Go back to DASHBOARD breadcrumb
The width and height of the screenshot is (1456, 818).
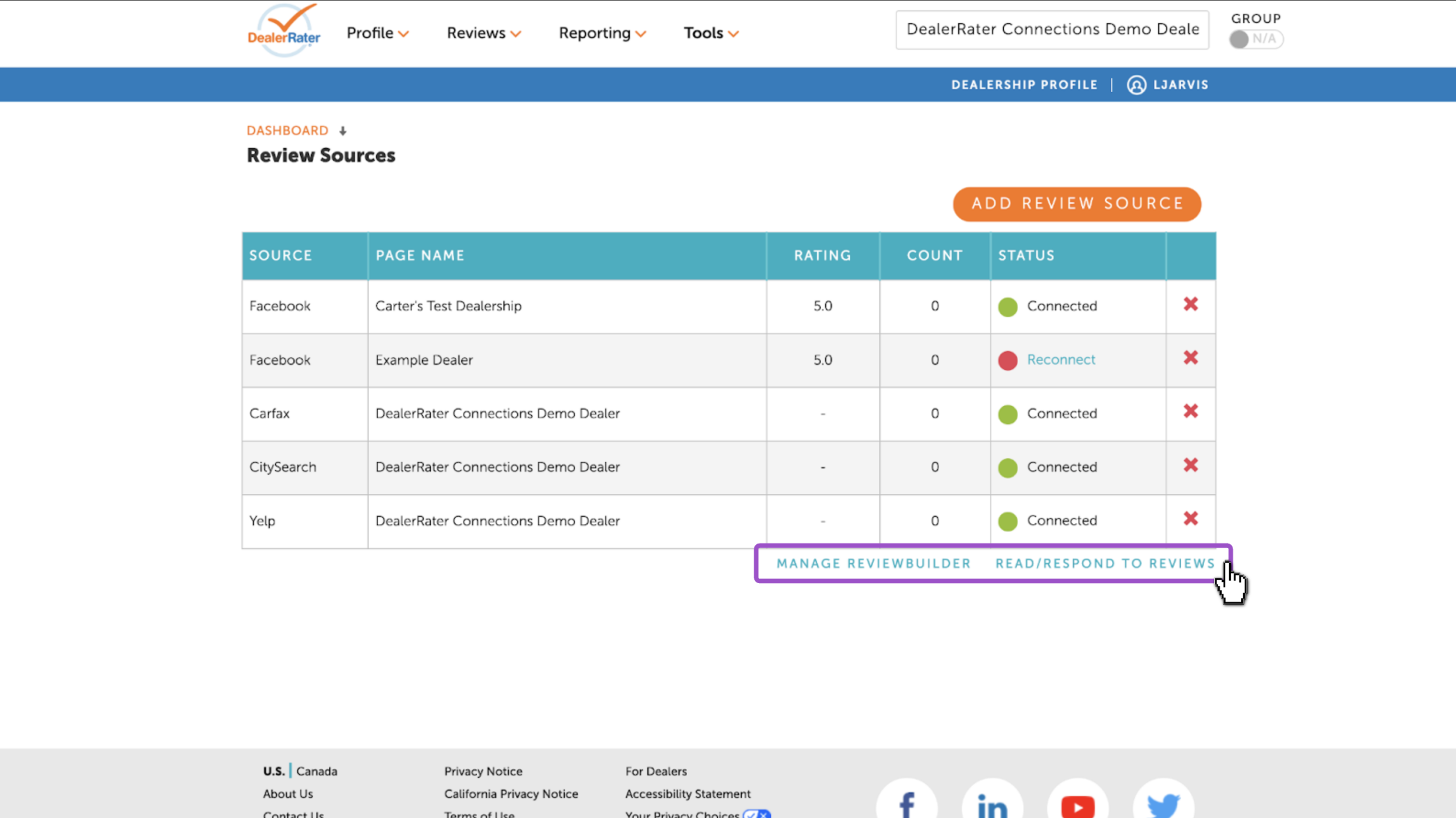pos(287,130)
